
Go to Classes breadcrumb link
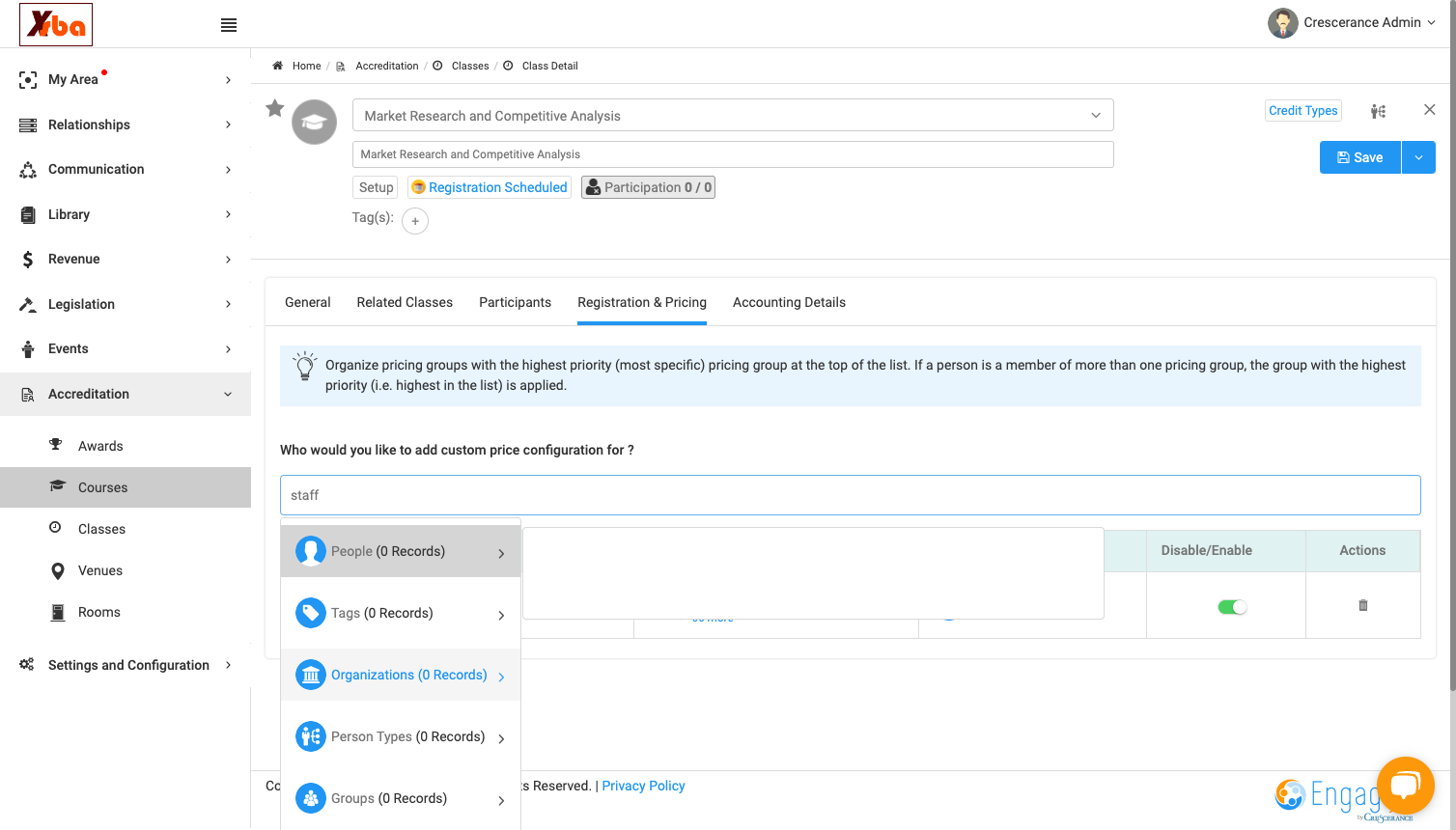[x=470, y=66]
